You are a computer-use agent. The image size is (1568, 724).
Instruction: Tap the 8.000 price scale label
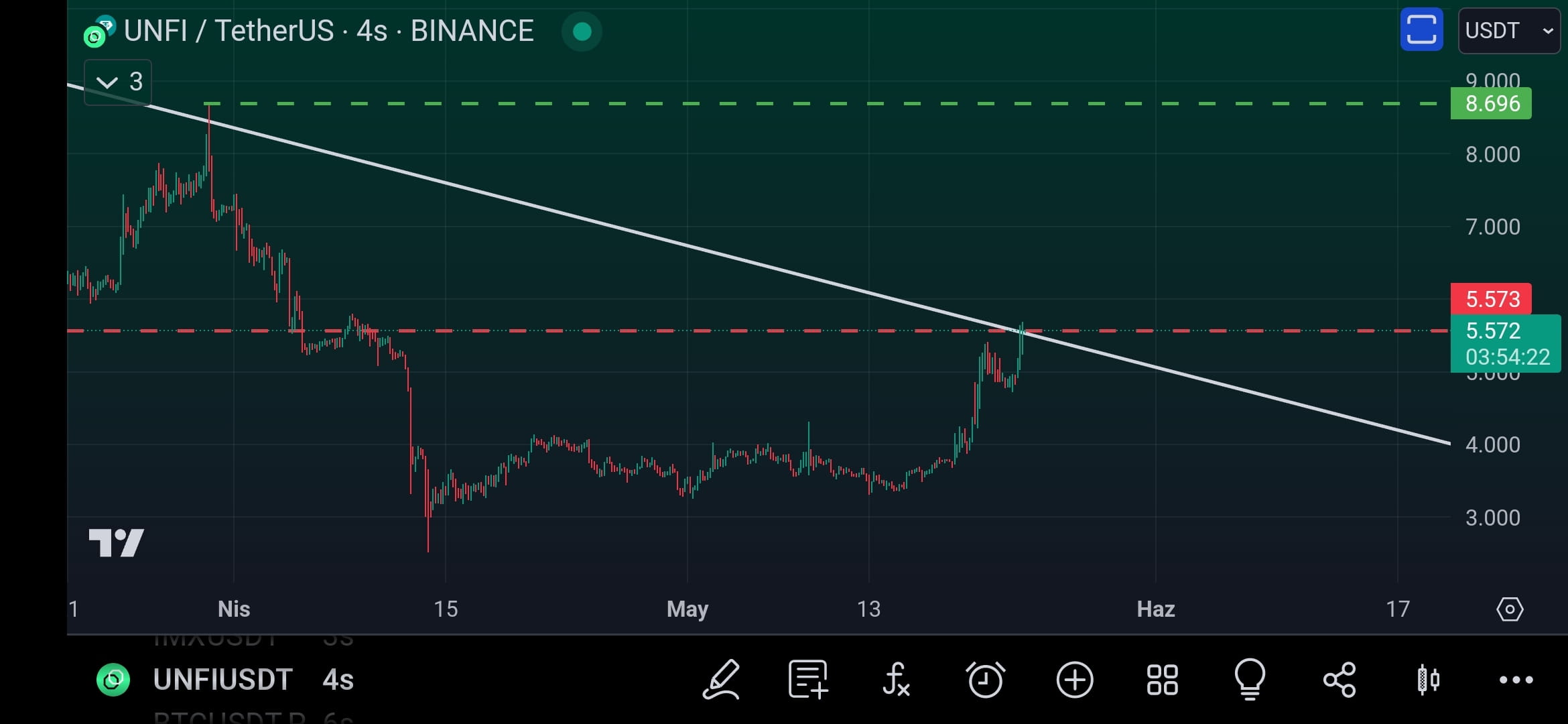pyautogui.click(x=1492, y=154)
